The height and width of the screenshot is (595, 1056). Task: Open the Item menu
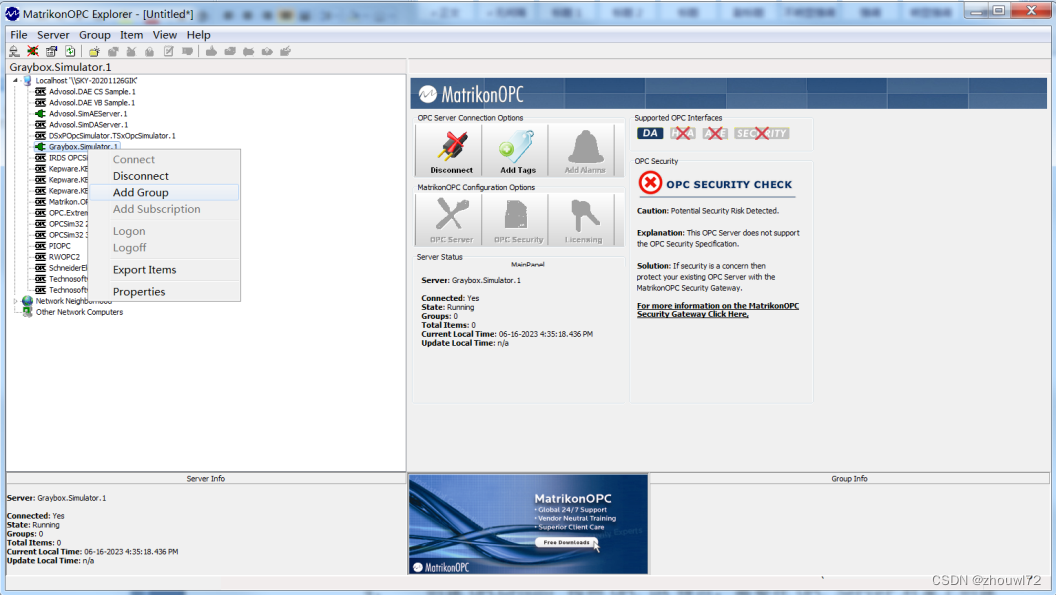[x=131, y=35]
